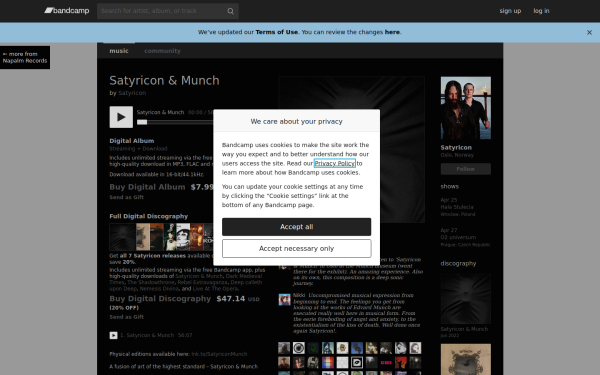This screenshot has height=375, width=600.
Task: Click the first supporter avatar in grid
Action: pos(284,348)
